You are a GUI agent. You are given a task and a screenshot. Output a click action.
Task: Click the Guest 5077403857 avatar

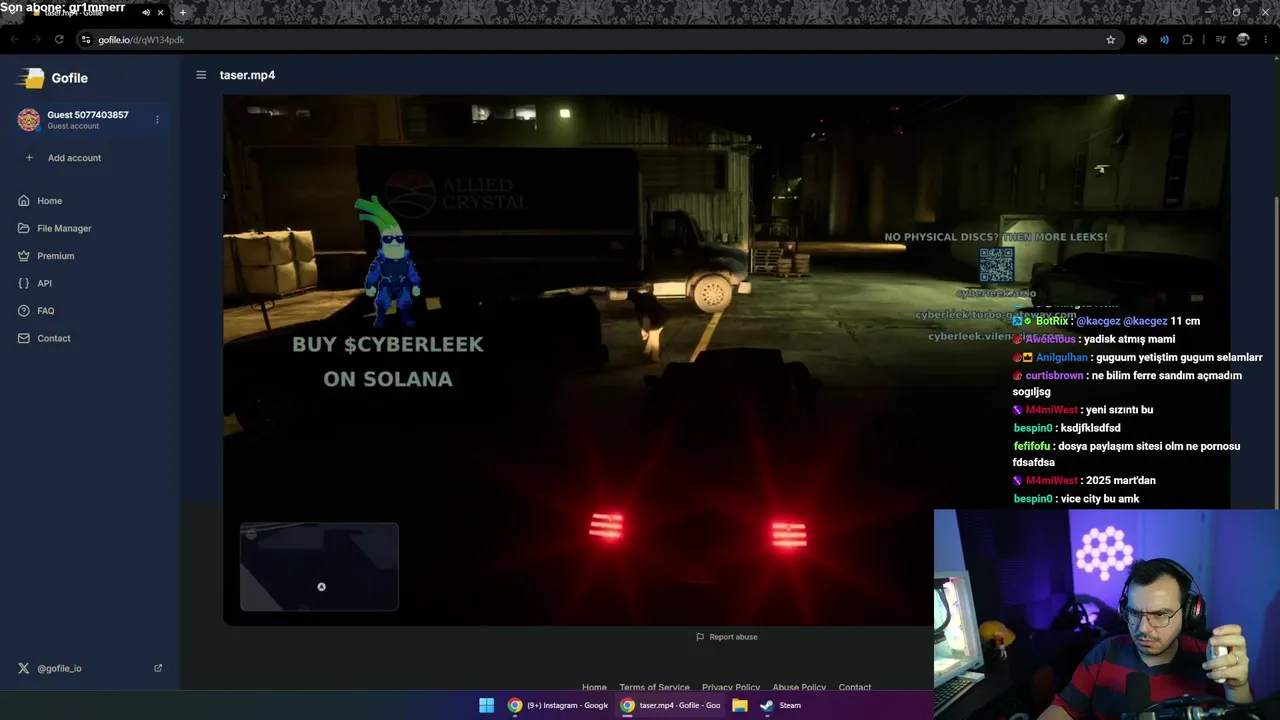[29, 120]
